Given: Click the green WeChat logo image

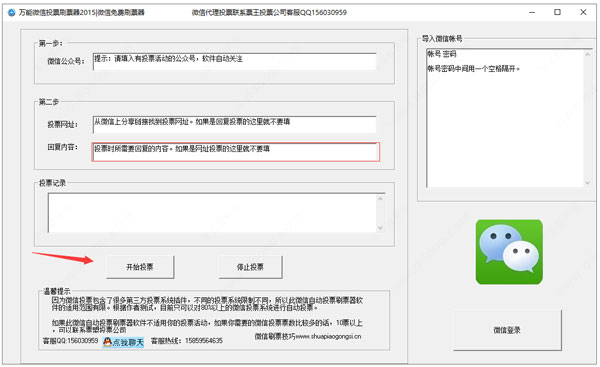Looking at the screenshot, I should 509,252.
